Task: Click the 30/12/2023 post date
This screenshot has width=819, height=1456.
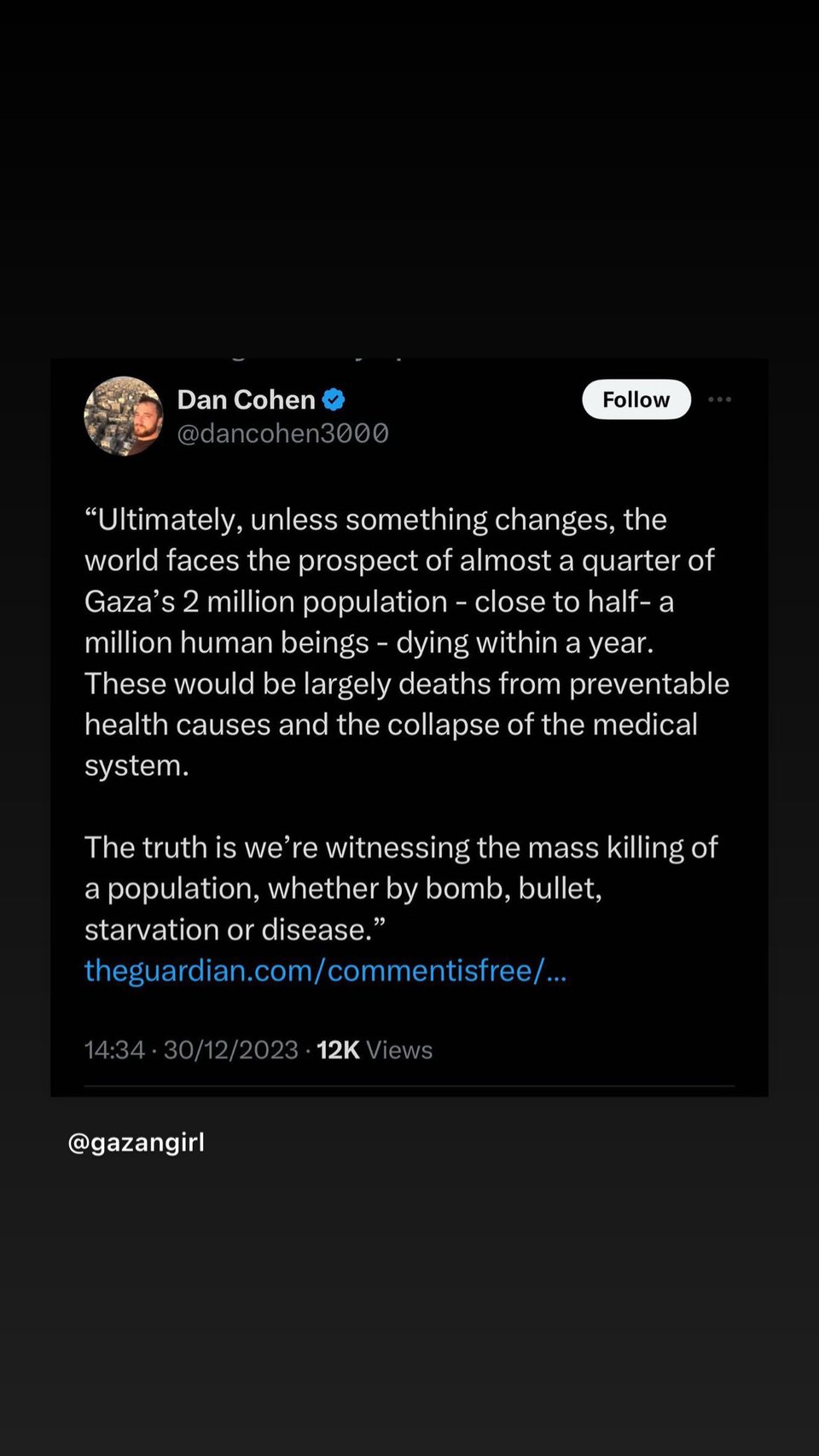Action: [x=230, y=1050]
